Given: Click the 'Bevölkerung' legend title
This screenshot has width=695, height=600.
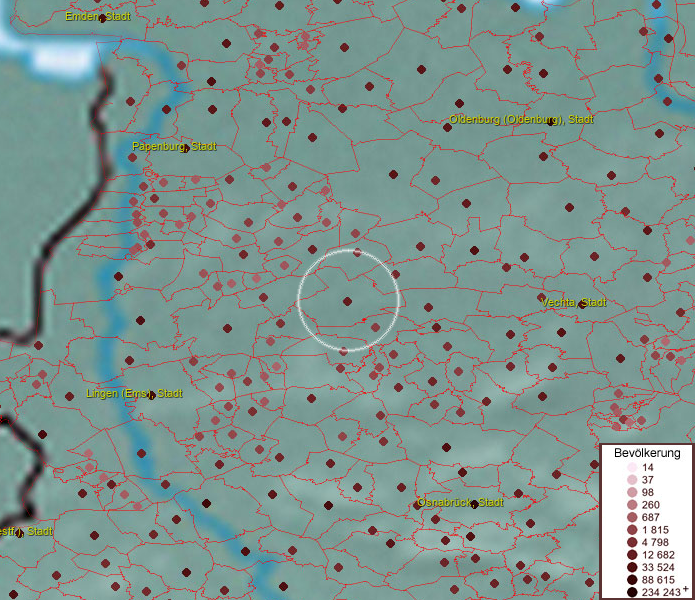Looking at the screenshot, I should coord(647,453).
